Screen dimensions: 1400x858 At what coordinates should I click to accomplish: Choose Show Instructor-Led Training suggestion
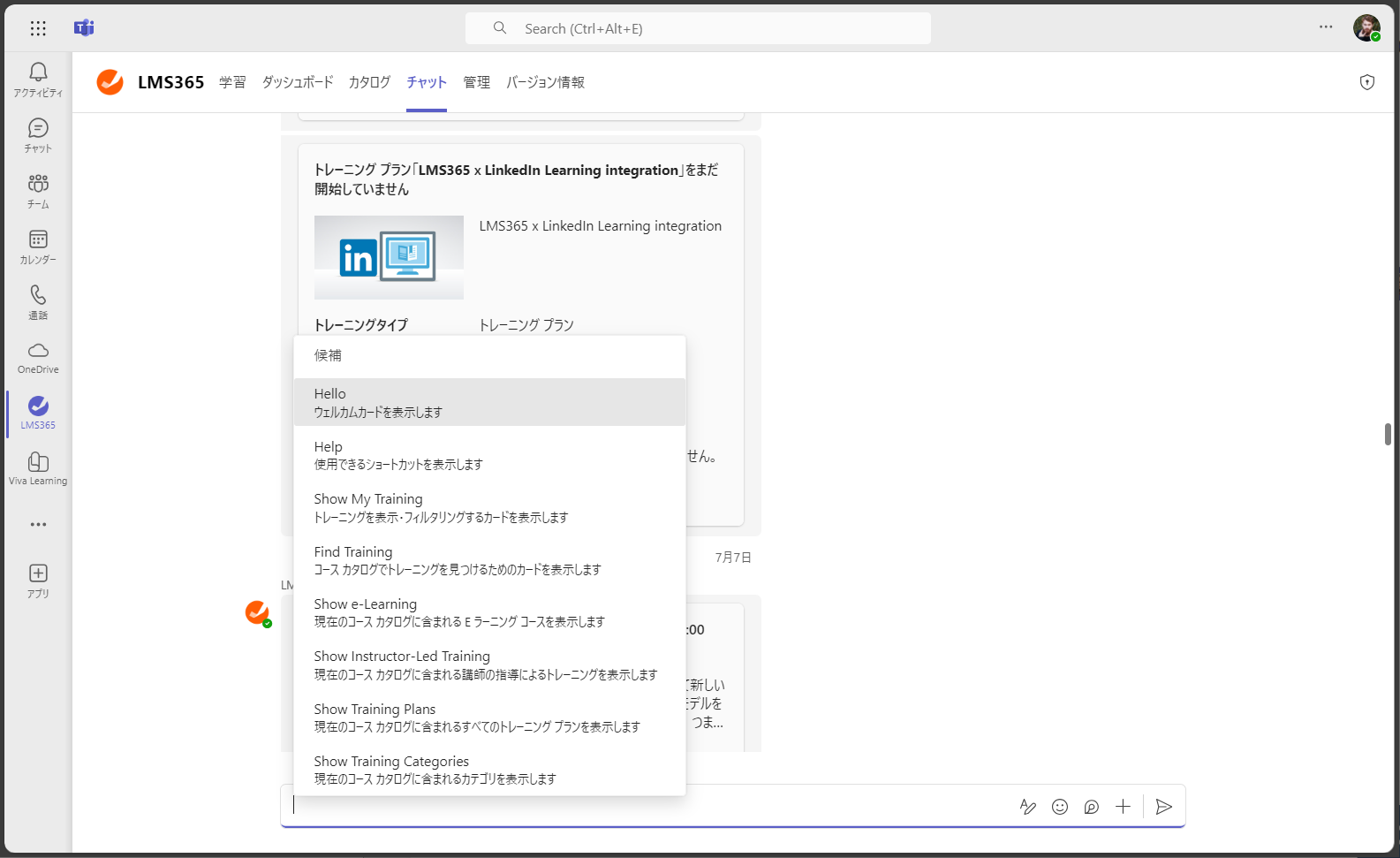coord(489,664)
